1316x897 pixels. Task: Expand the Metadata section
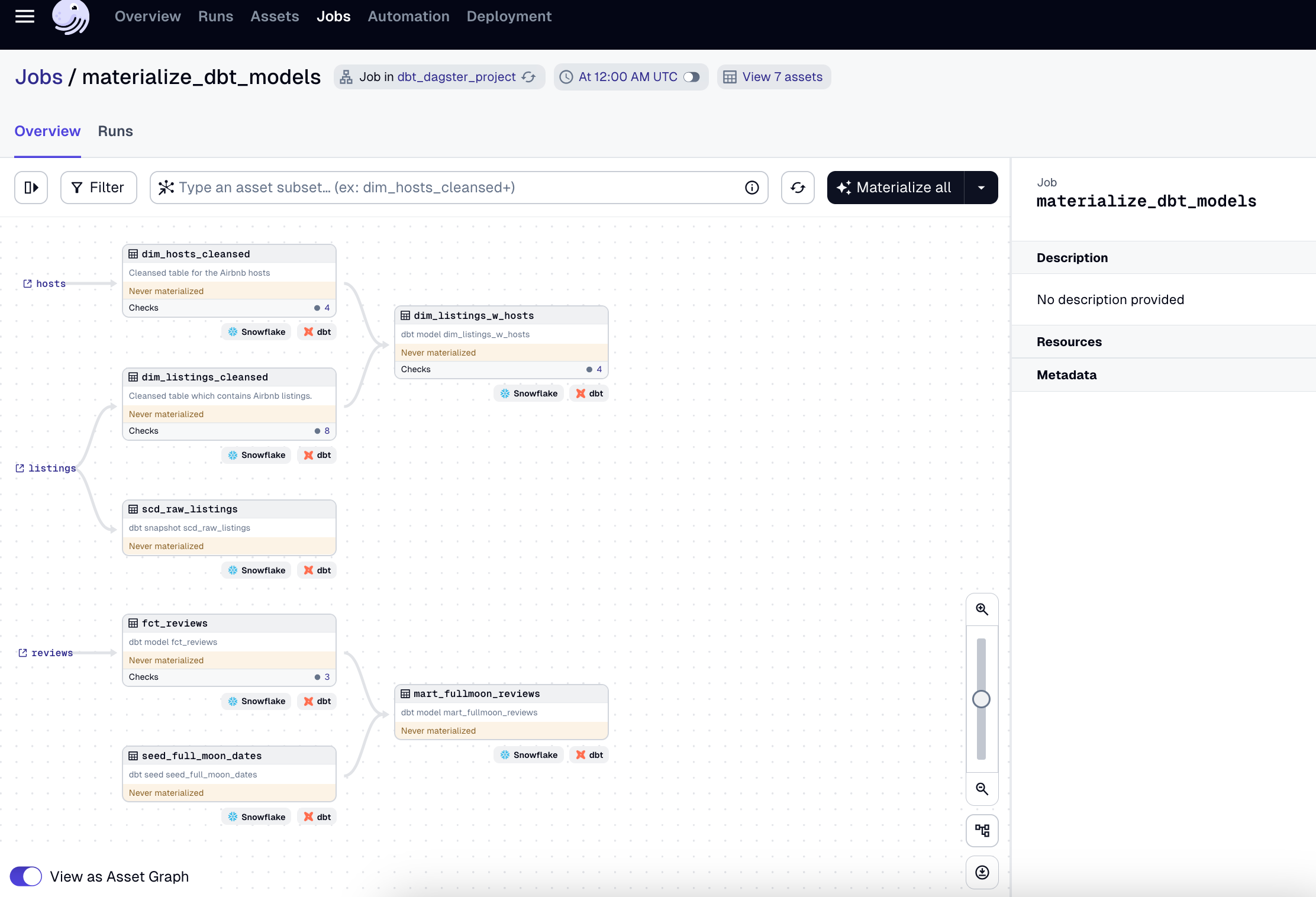[1066, 375]
